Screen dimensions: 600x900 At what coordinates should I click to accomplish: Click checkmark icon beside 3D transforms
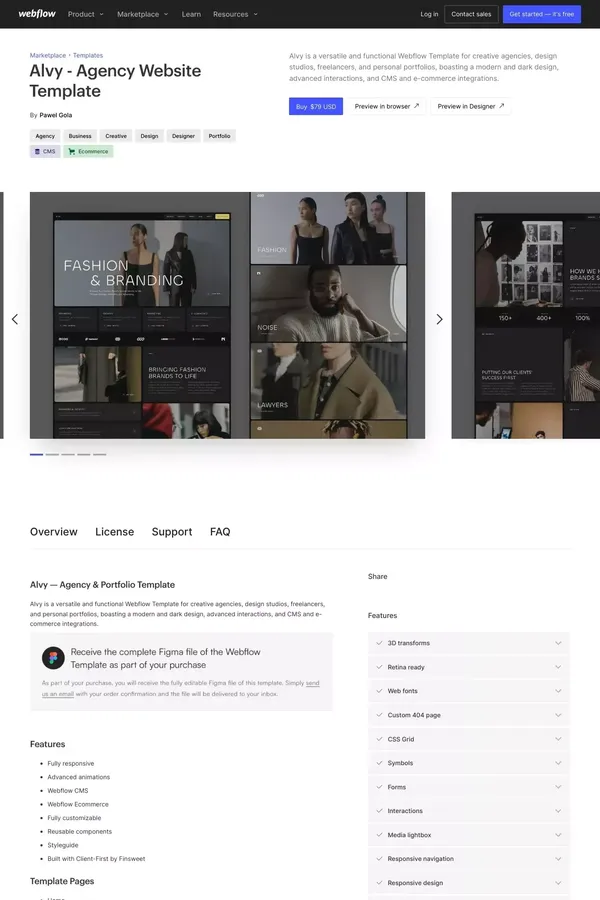point(379,643)
